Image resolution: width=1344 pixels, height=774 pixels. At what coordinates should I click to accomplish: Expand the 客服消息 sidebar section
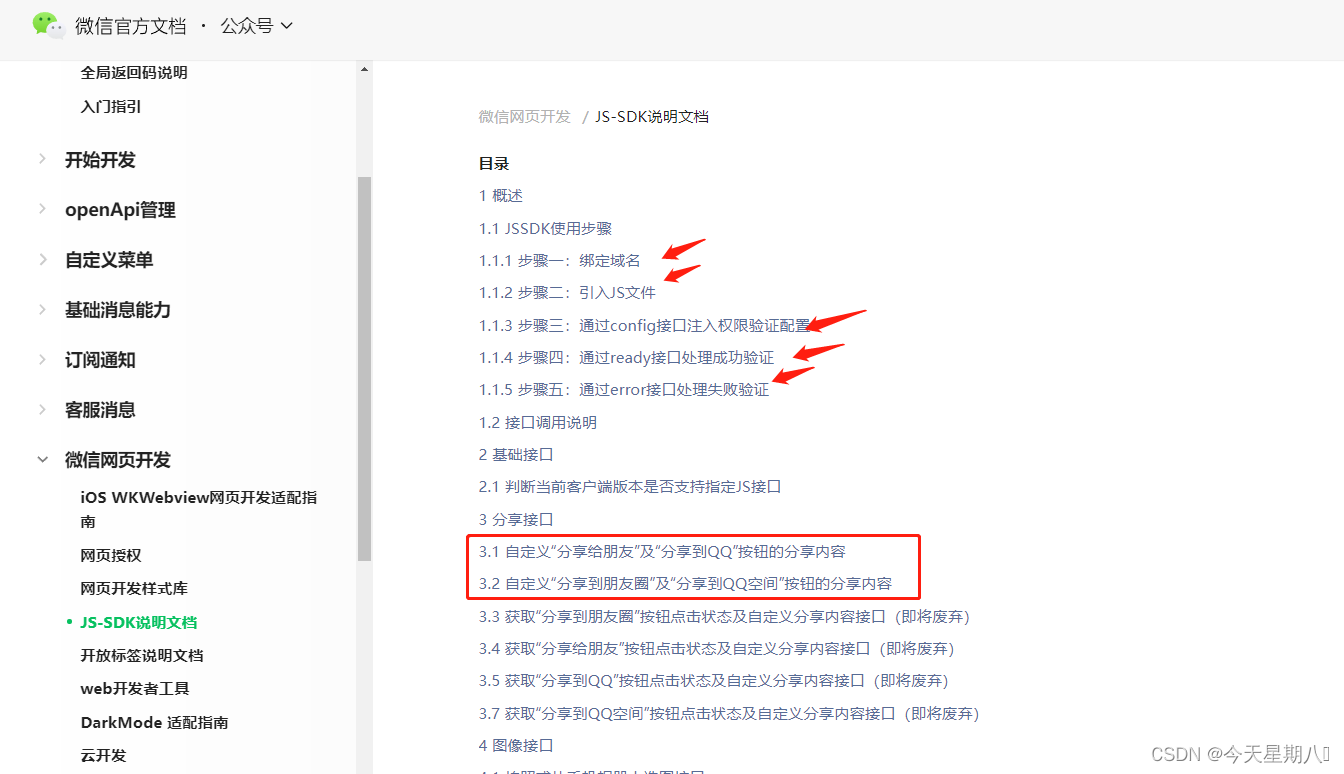tap(100, 410)
